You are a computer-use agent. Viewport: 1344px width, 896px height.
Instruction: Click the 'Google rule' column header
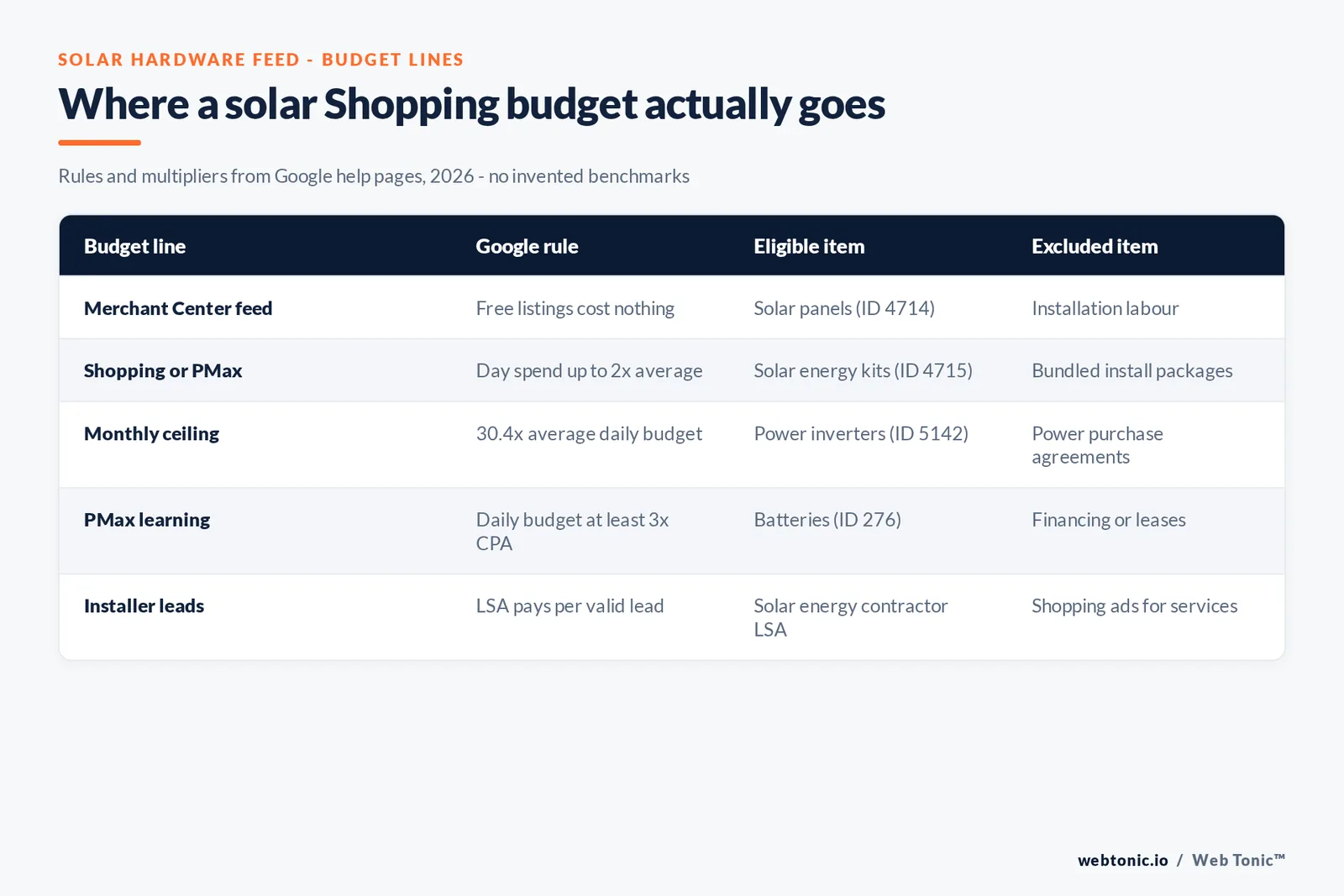(527, 246)
